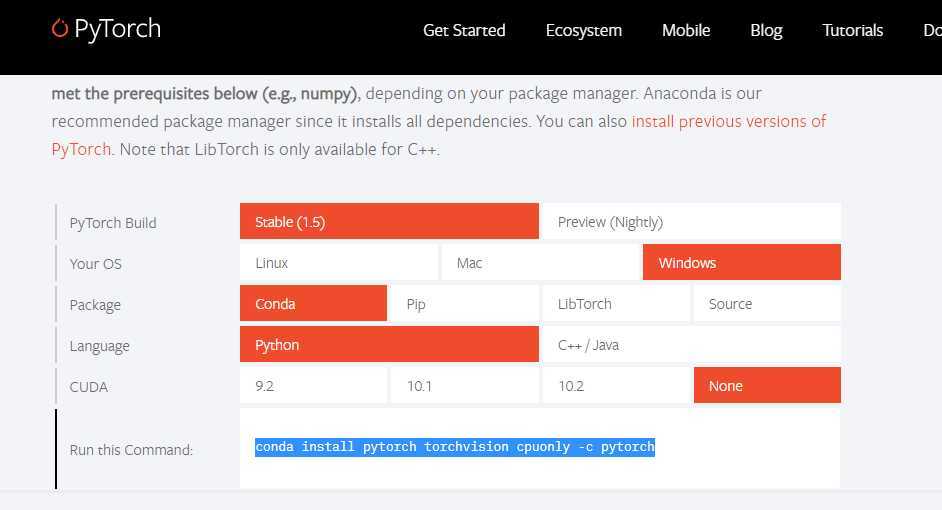Screen dimensions: 942x510
Task: Select CUDA version 10.2
Action: 616,385
